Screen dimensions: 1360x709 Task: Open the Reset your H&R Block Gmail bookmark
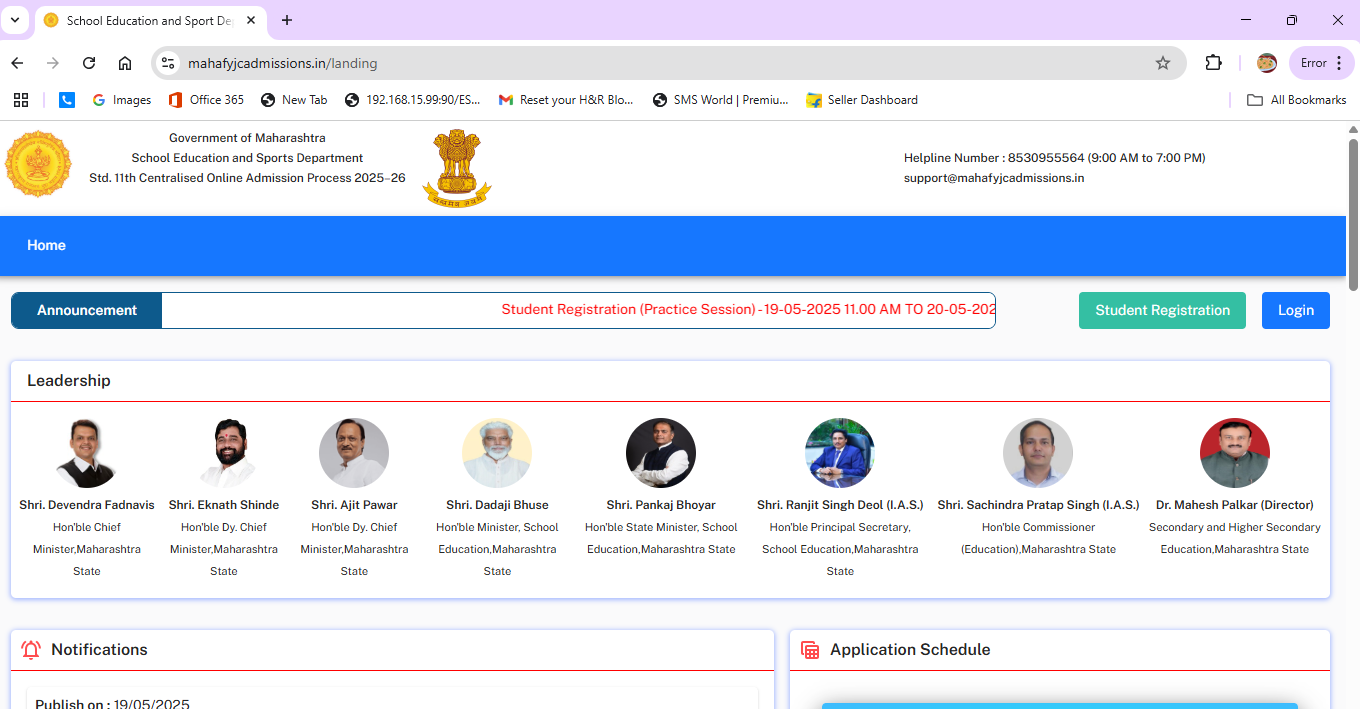[566, 100]
